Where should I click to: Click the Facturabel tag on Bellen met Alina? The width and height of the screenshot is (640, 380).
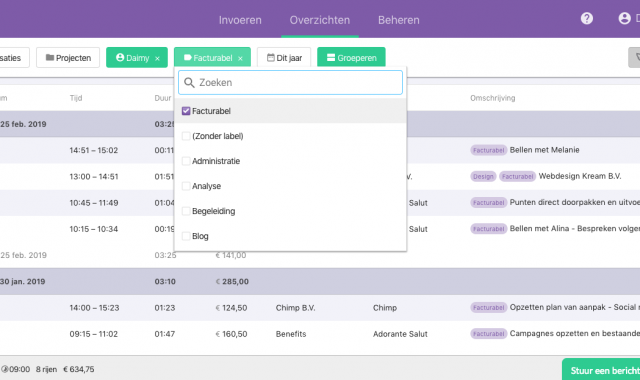click(x=489, y=229)
